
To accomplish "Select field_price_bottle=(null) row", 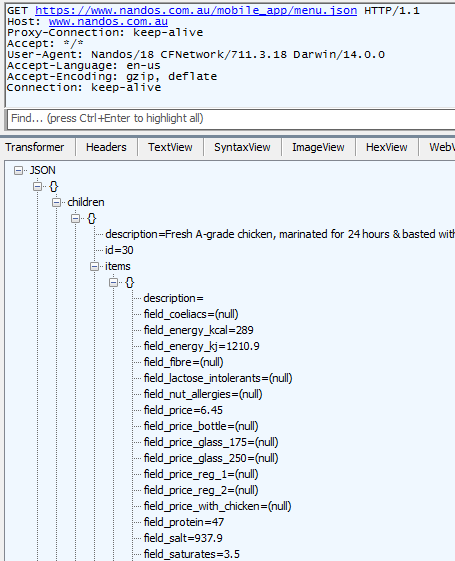I will tap(201, 426).
